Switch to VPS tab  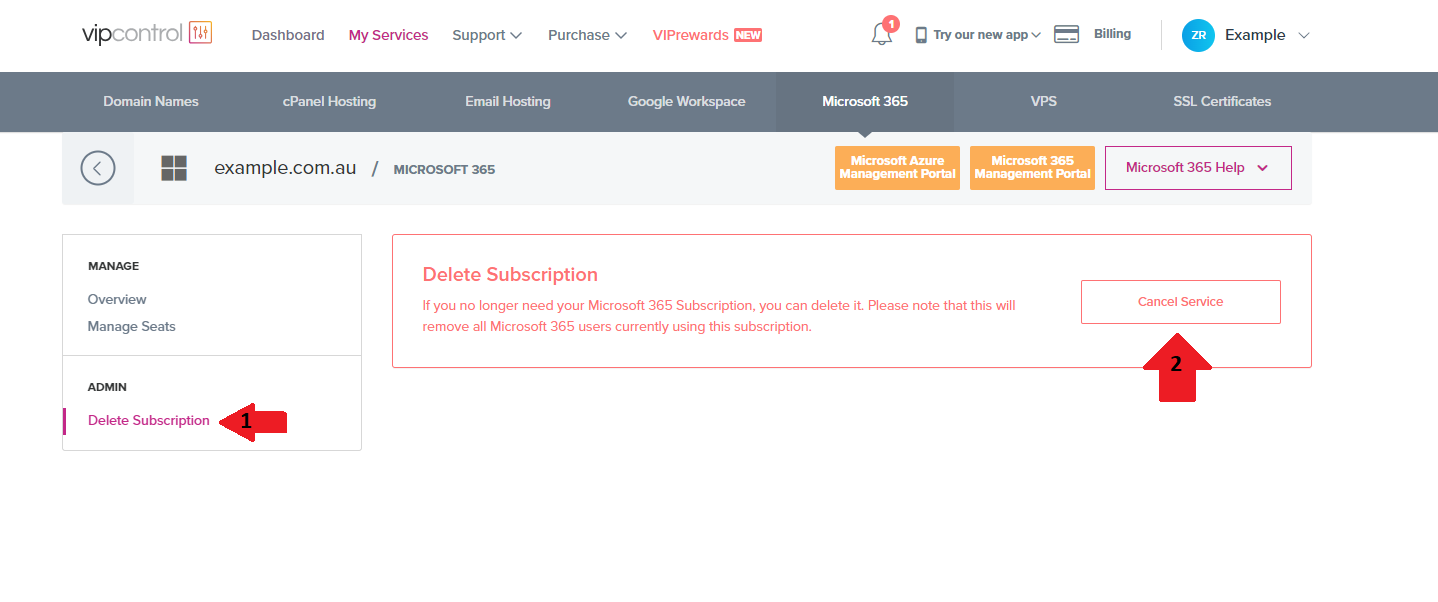(1044, 101)
